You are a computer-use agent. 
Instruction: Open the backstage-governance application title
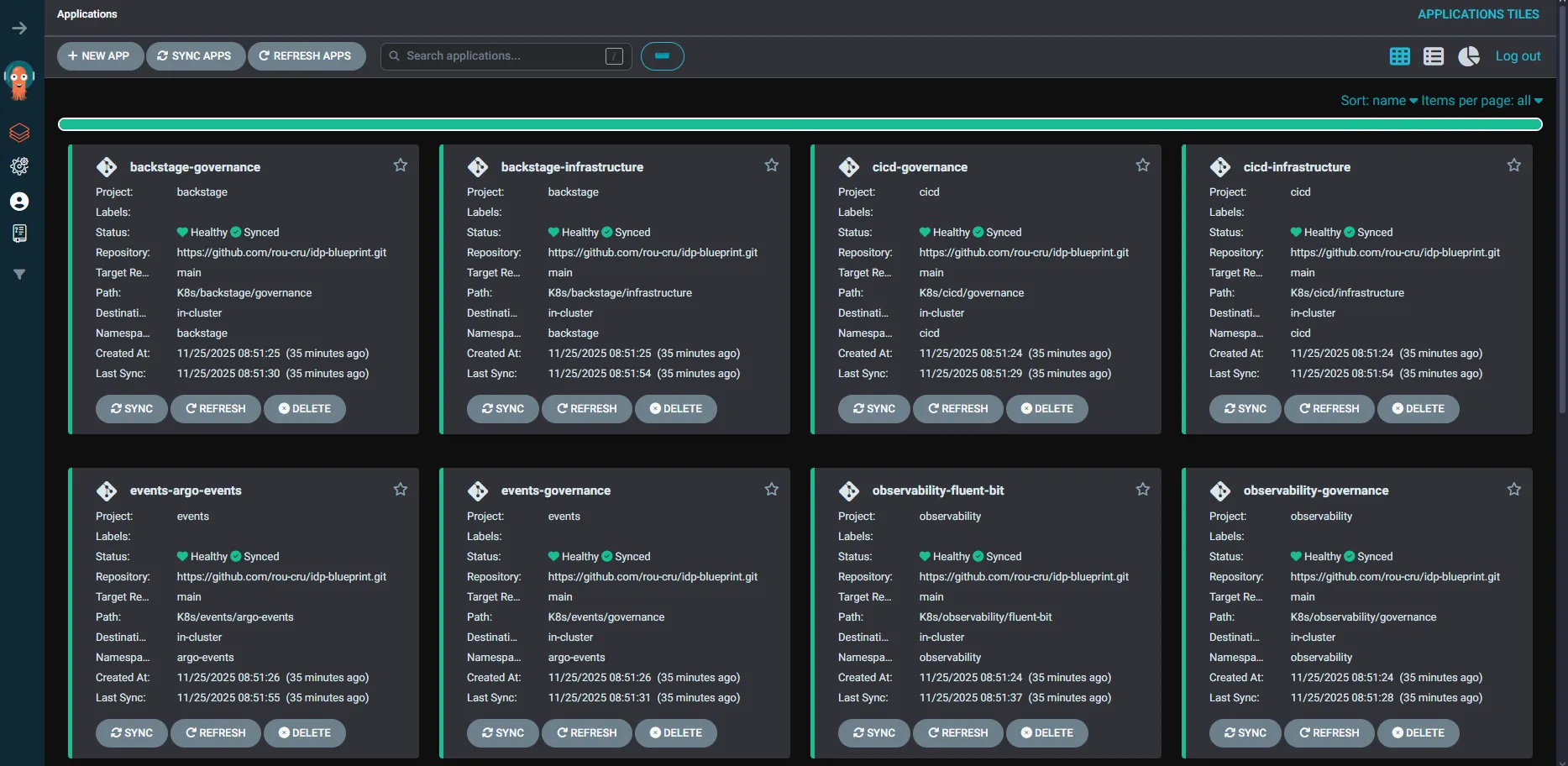[x=195, y=167]
